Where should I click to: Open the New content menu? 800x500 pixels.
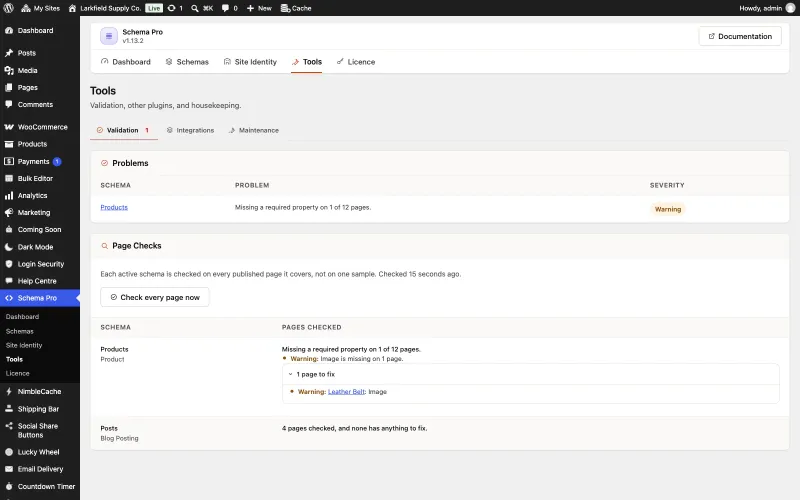[259, 8]
